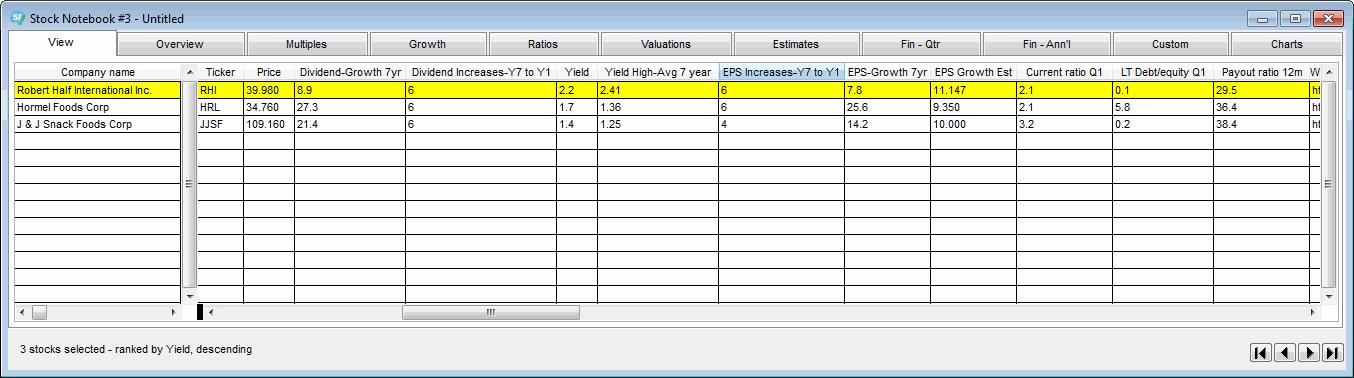1354x378 pixels.
Task: Select the Estimates tab
Action: [796, 44]
